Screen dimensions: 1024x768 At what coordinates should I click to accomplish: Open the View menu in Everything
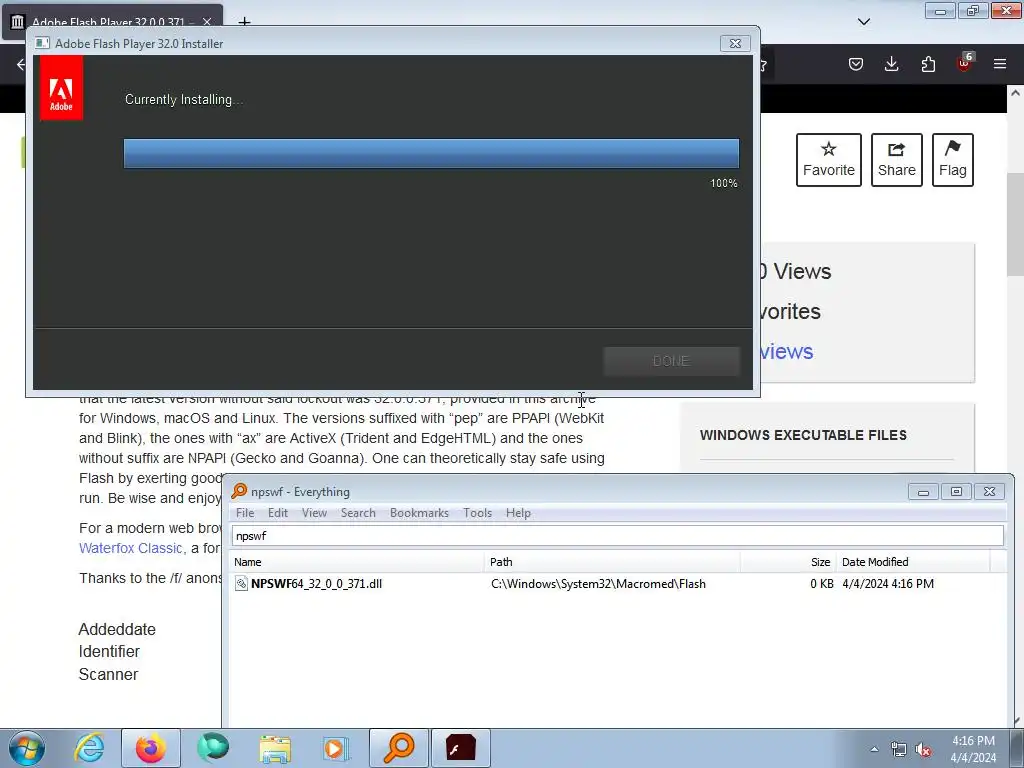click(314, 513)
